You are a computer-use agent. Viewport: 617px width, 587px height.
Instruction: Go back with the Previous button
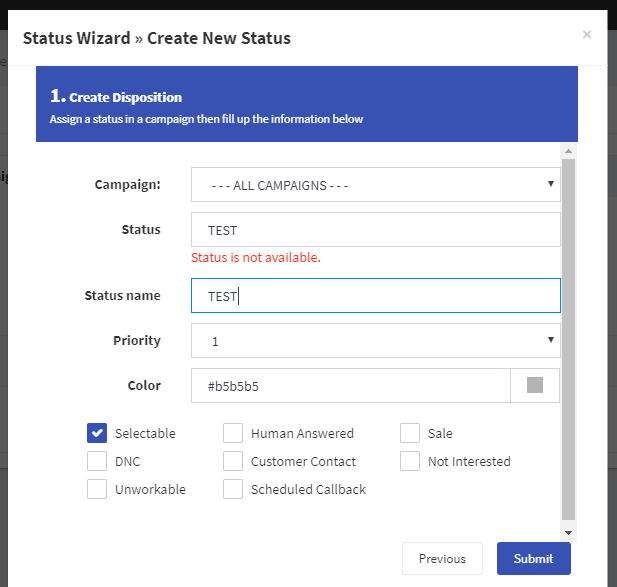click(442, 558)
